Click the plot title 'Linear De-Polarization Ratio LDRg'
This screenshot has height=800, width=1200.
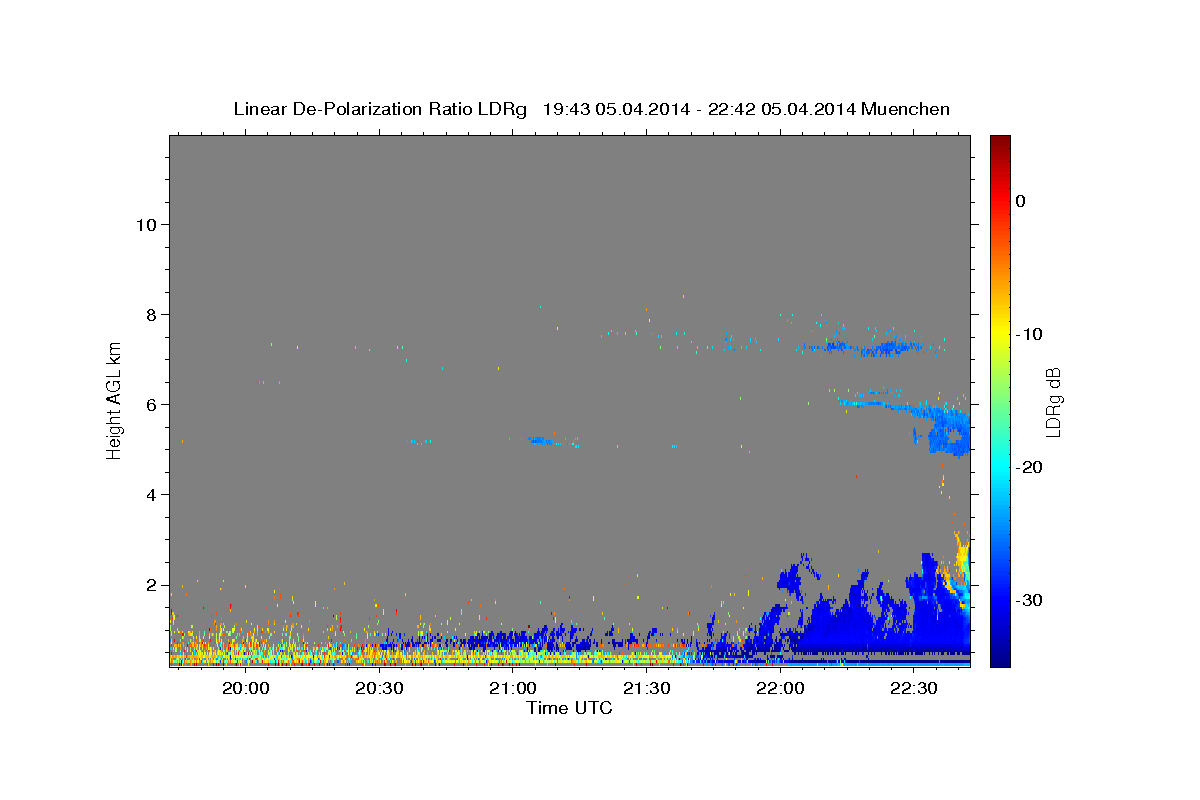[380, 109]
